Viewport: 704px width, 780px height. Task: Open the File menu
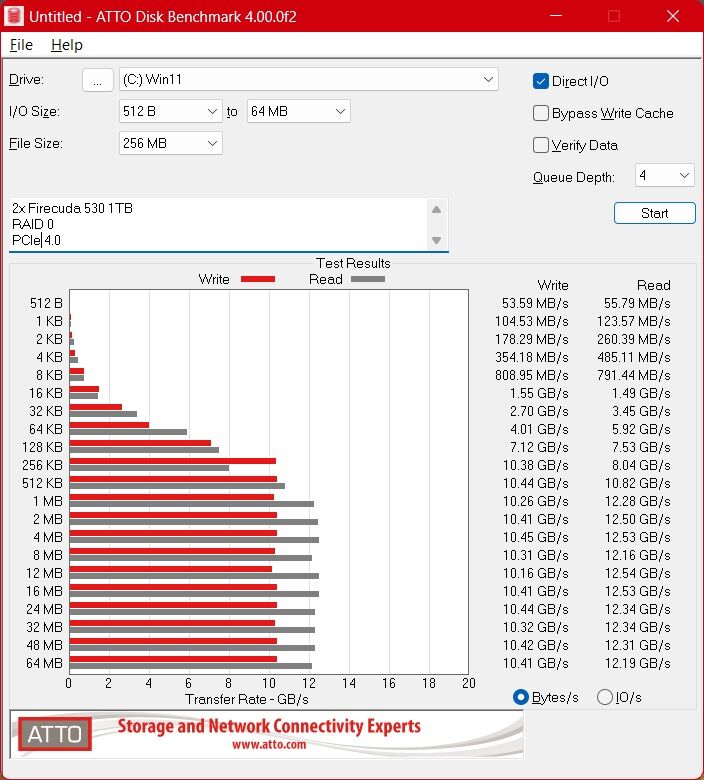pos(21,45)
